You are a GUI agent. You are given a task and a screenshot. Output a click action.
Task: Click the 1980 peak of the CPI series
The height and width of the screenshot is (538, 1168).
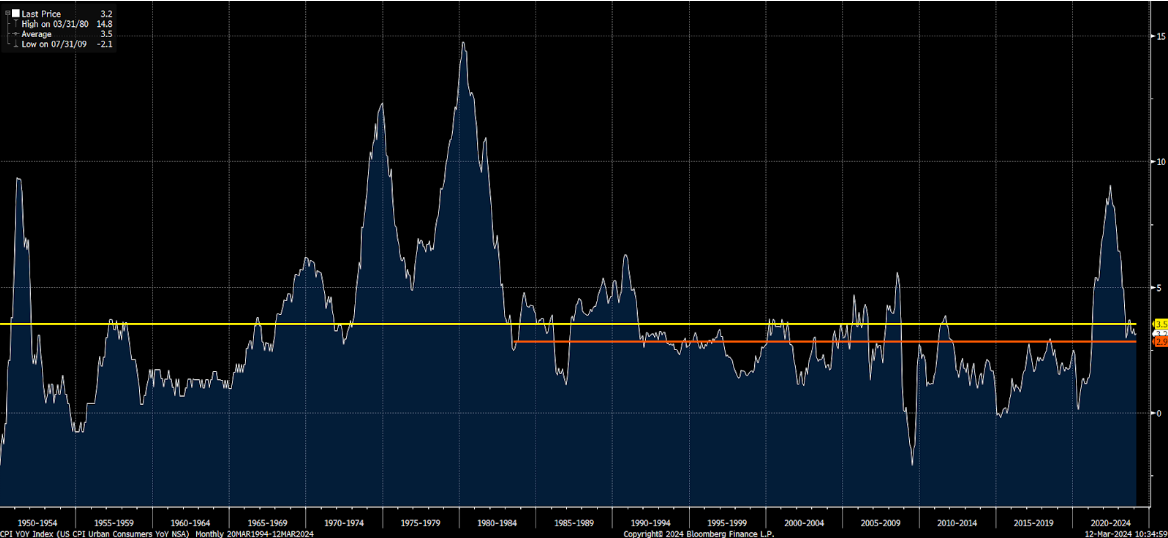[463, 42]
